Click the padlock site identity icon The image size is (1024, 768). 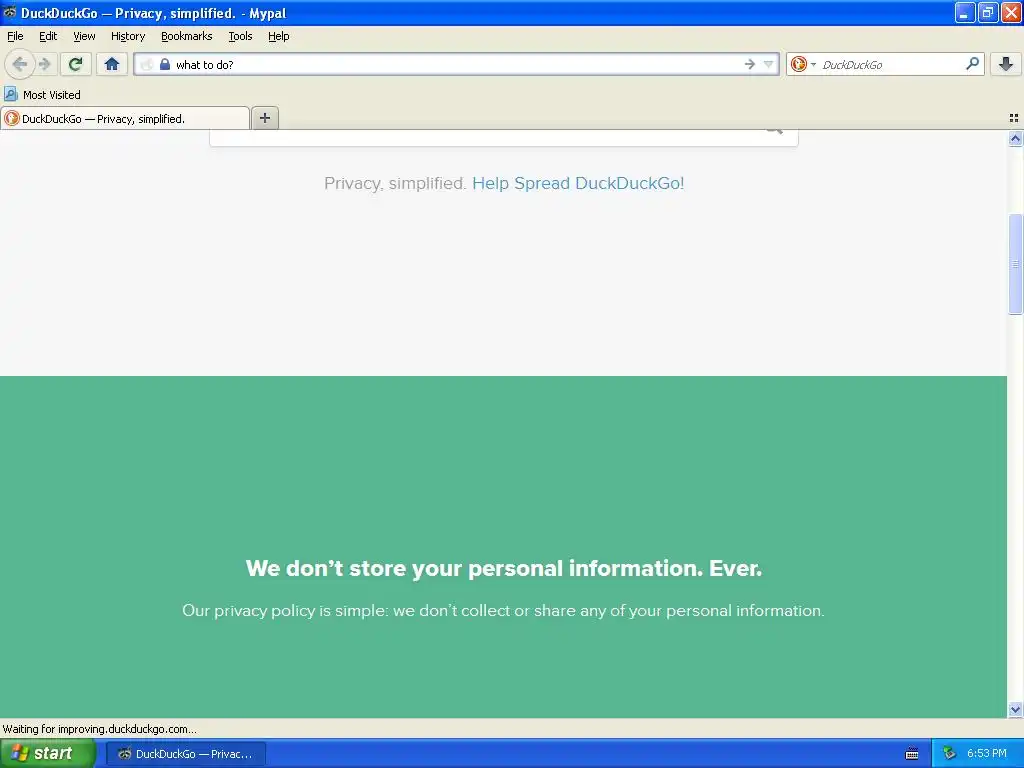[x=165, y=64]
